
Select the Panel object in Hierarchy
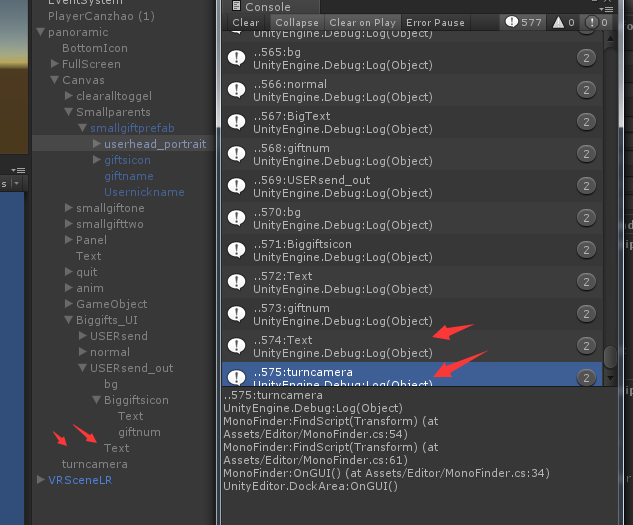pos(91,240)
